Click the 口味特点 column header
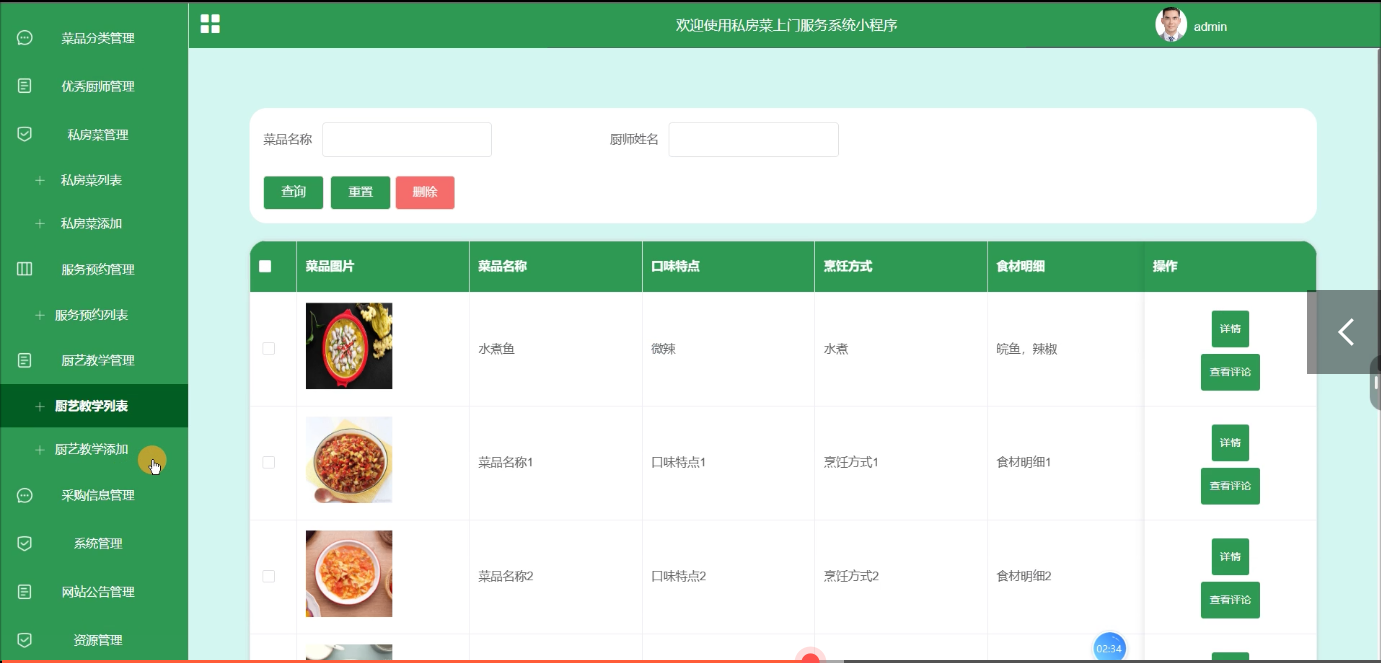The image size is (1381, 663). coord(675,266)
